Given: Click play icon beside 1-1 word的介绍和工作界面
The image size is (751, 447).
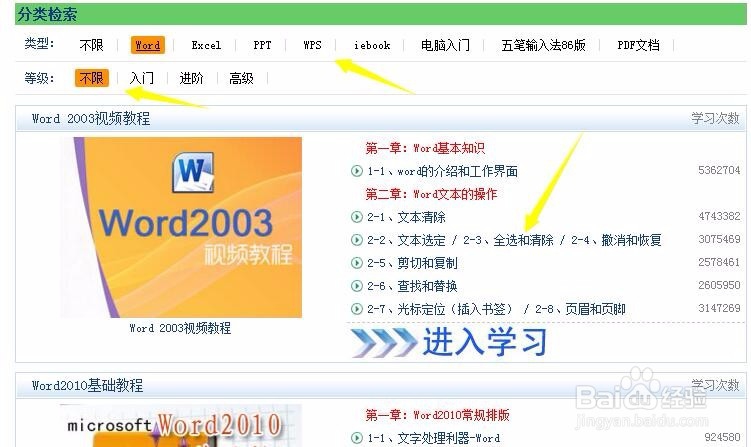Looking at the screenshot, I should (357, 171).
